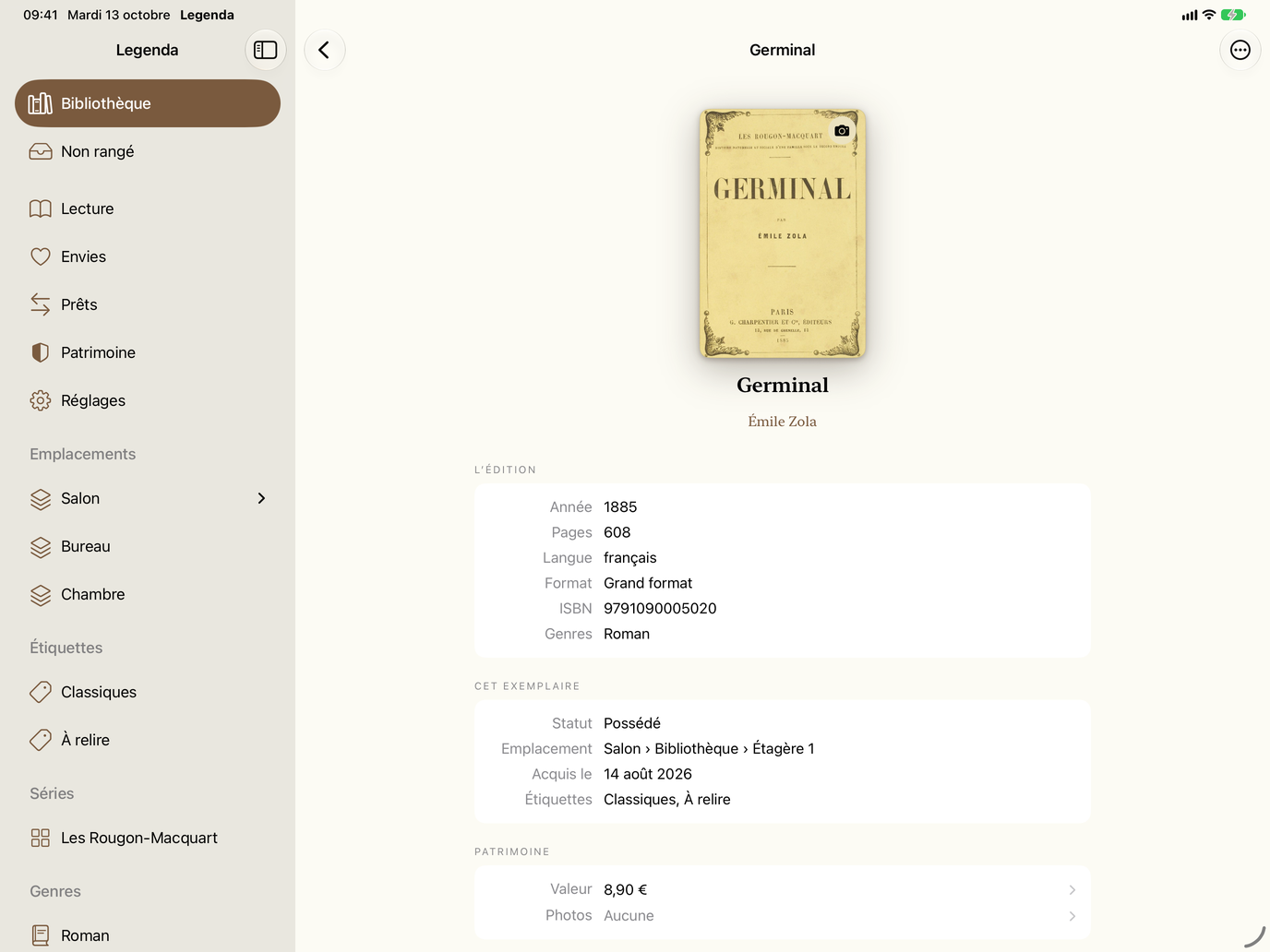
Task: Toggle the sidebar panel icon
Action: click(x=266, y=50)
